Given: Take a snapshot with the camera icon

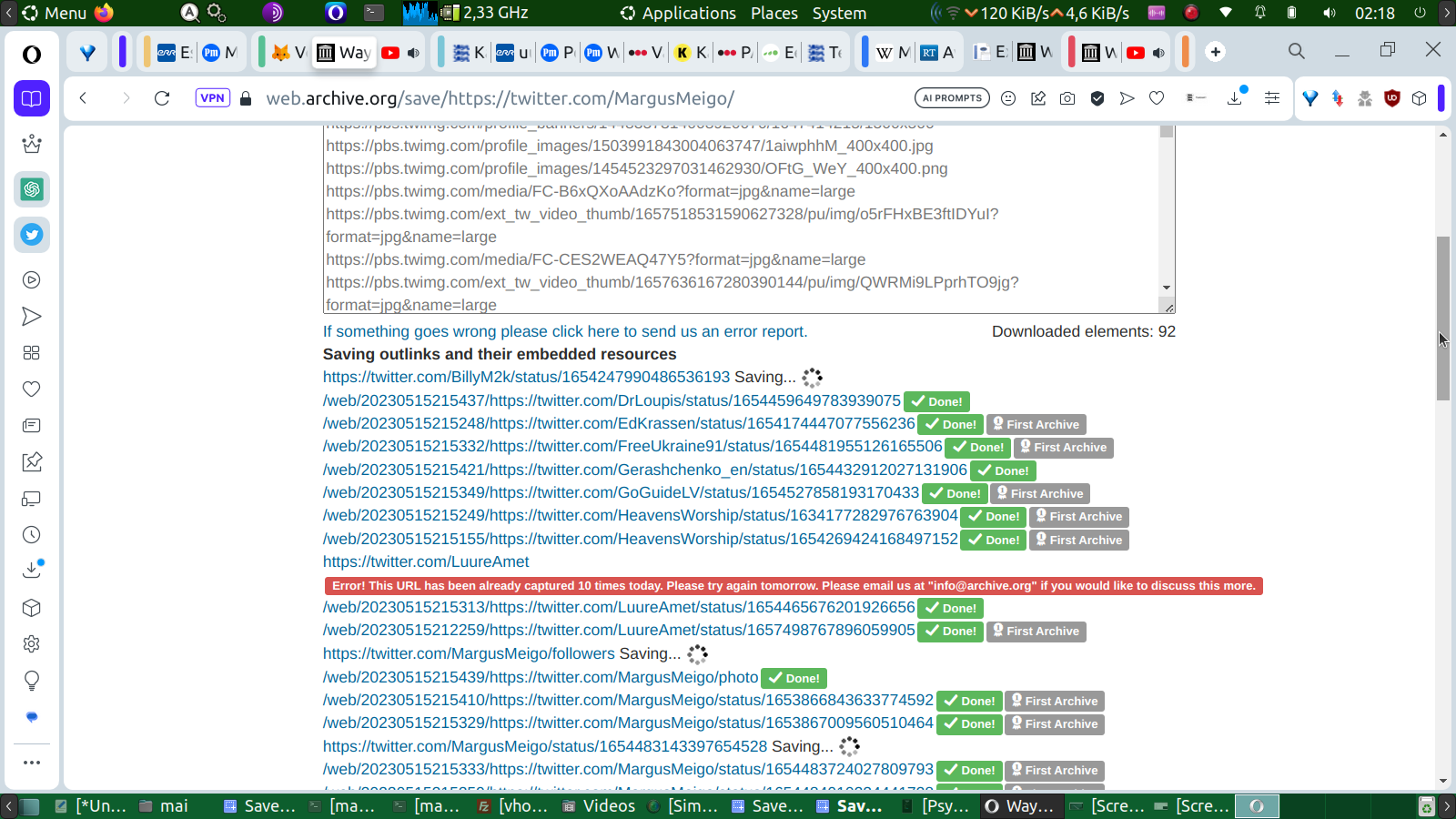Looking at the screenshot, I should tap(1067, 98).
